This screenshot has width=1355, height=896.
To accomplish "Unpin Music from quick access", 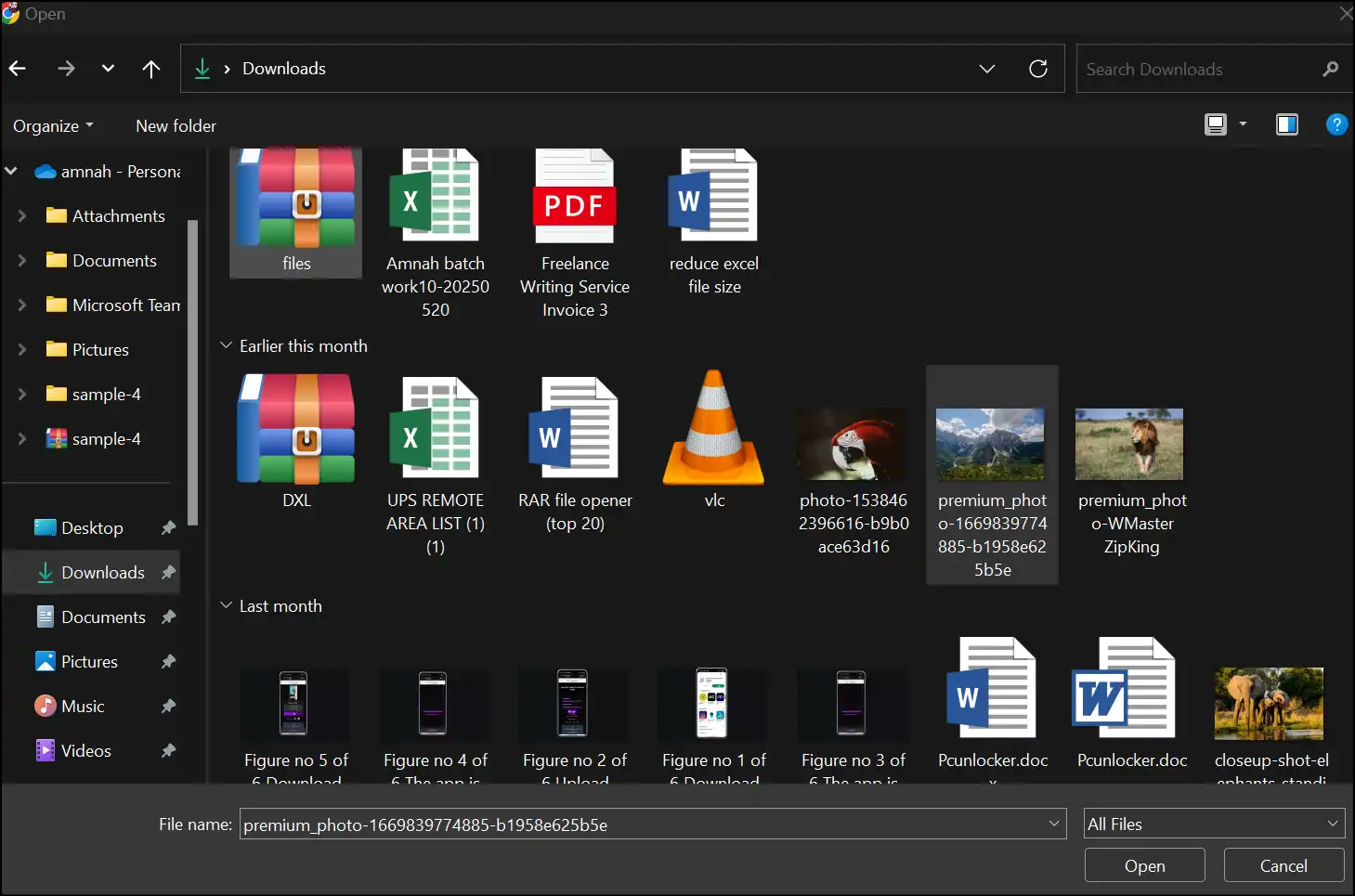I will [x=168, y=706].
